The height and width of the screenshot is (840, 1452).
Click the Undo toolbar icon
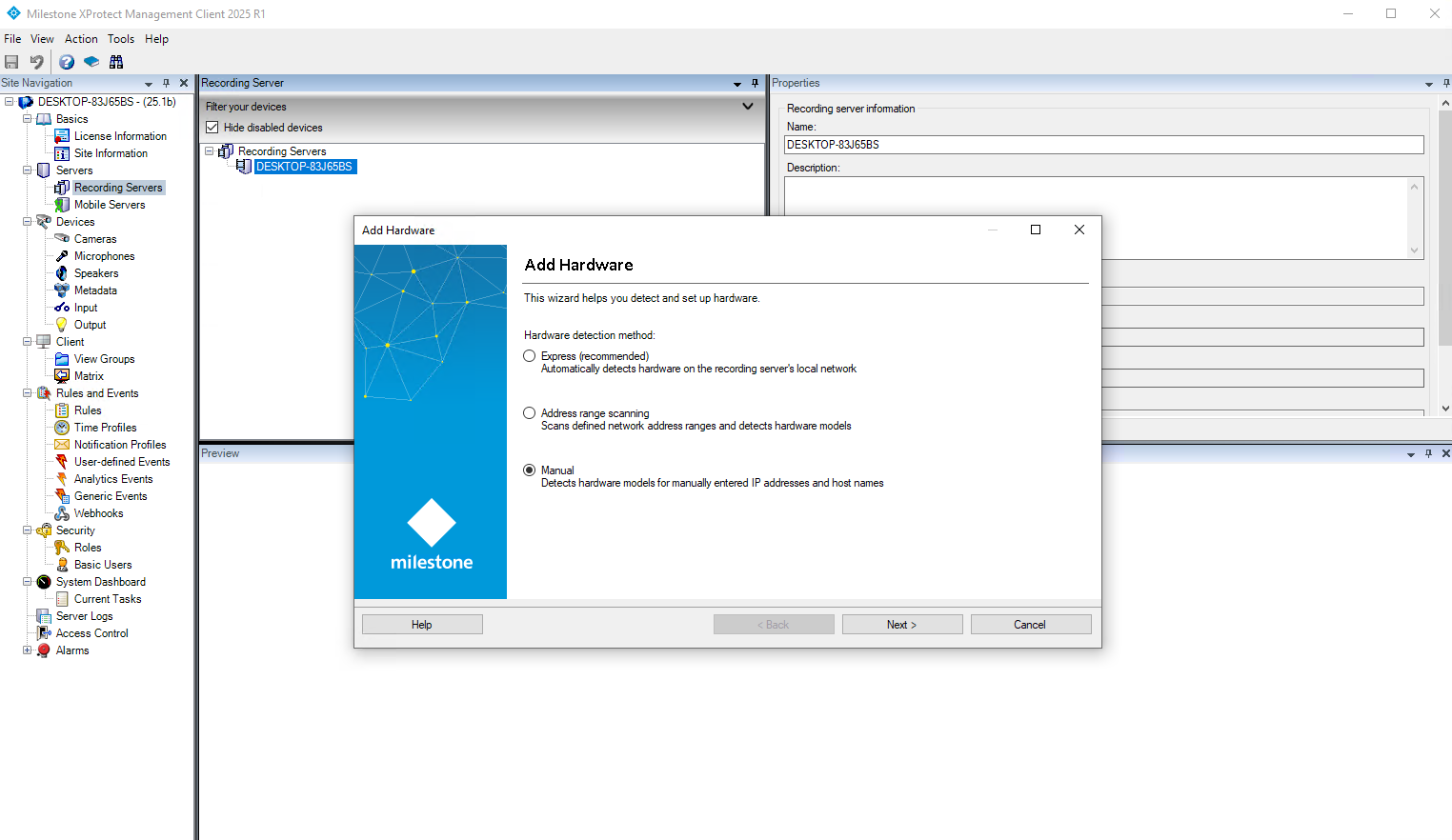click(x=37, y=62)
